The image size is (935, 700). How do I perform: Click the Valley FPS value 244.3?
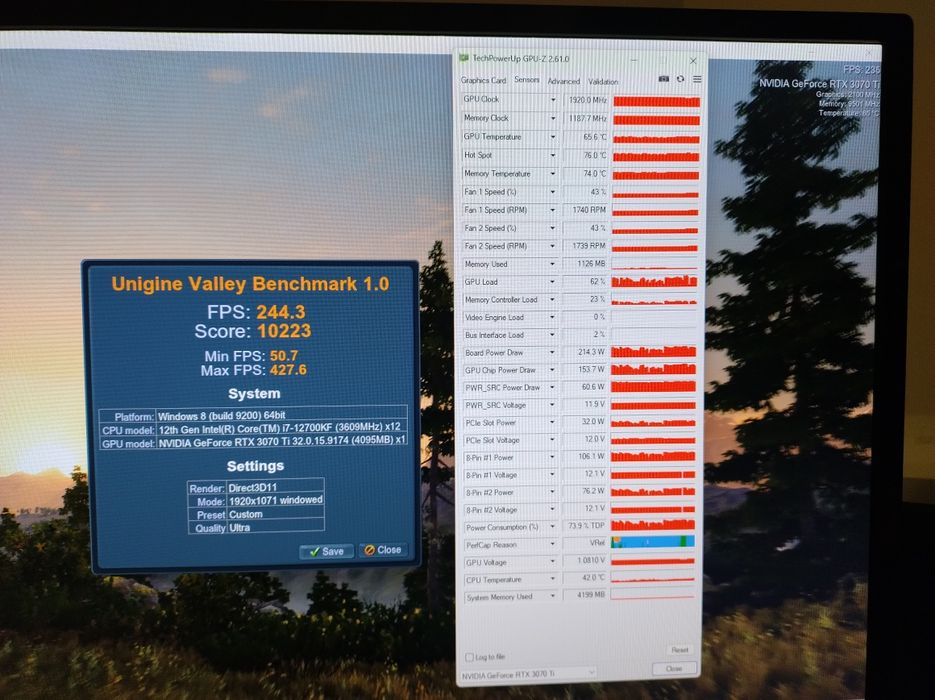click(x=281, y=312)
